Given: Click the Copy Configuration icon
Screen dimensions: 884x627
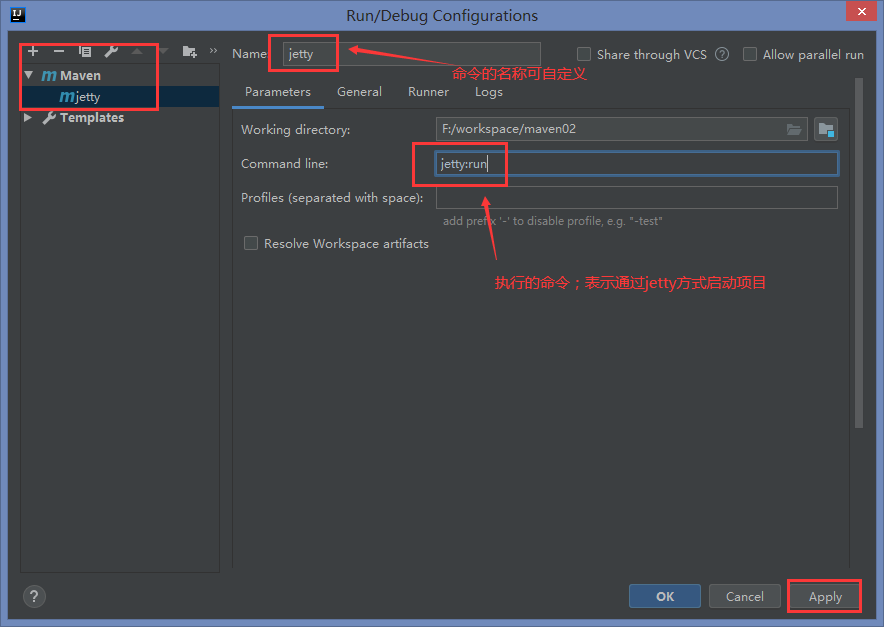Looking at the screenshot, I should coord(85,51).
